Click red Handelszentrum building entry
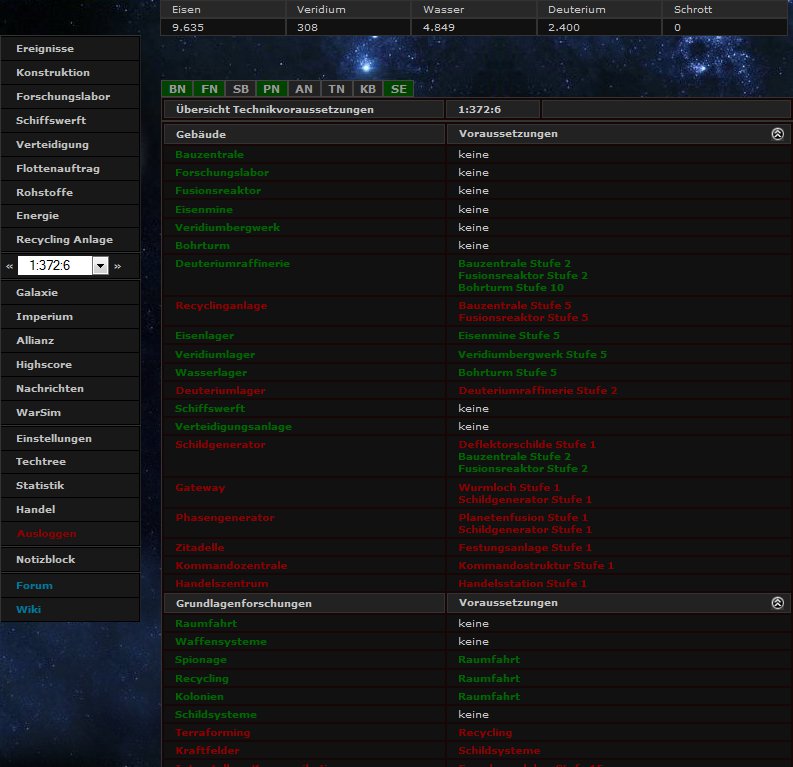 coord(222,583)
